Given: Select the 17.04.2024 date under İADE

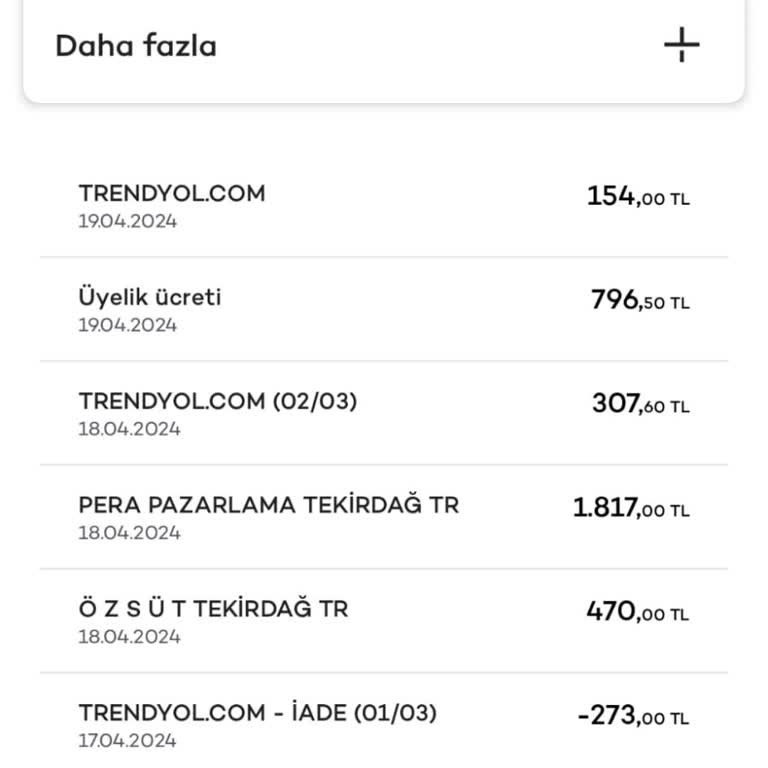Looking at the screenshot, I should point(127,741).
